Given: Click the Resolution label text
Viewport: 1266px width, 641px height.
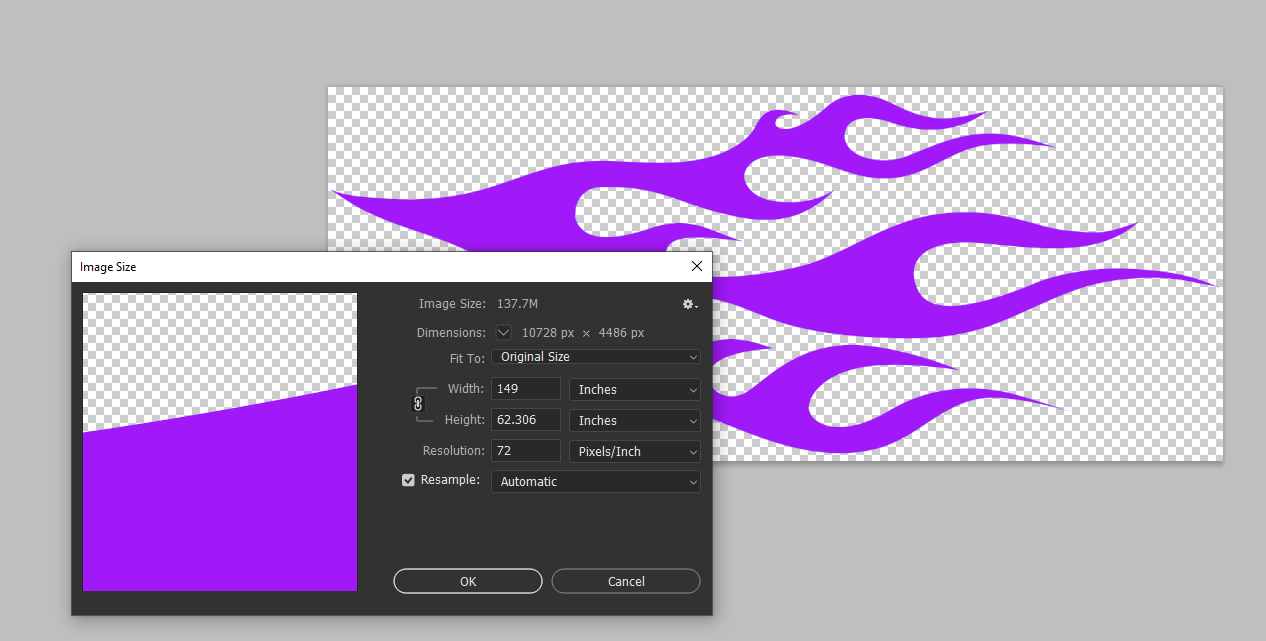Looking at the screenshot, I should point(453,451).
